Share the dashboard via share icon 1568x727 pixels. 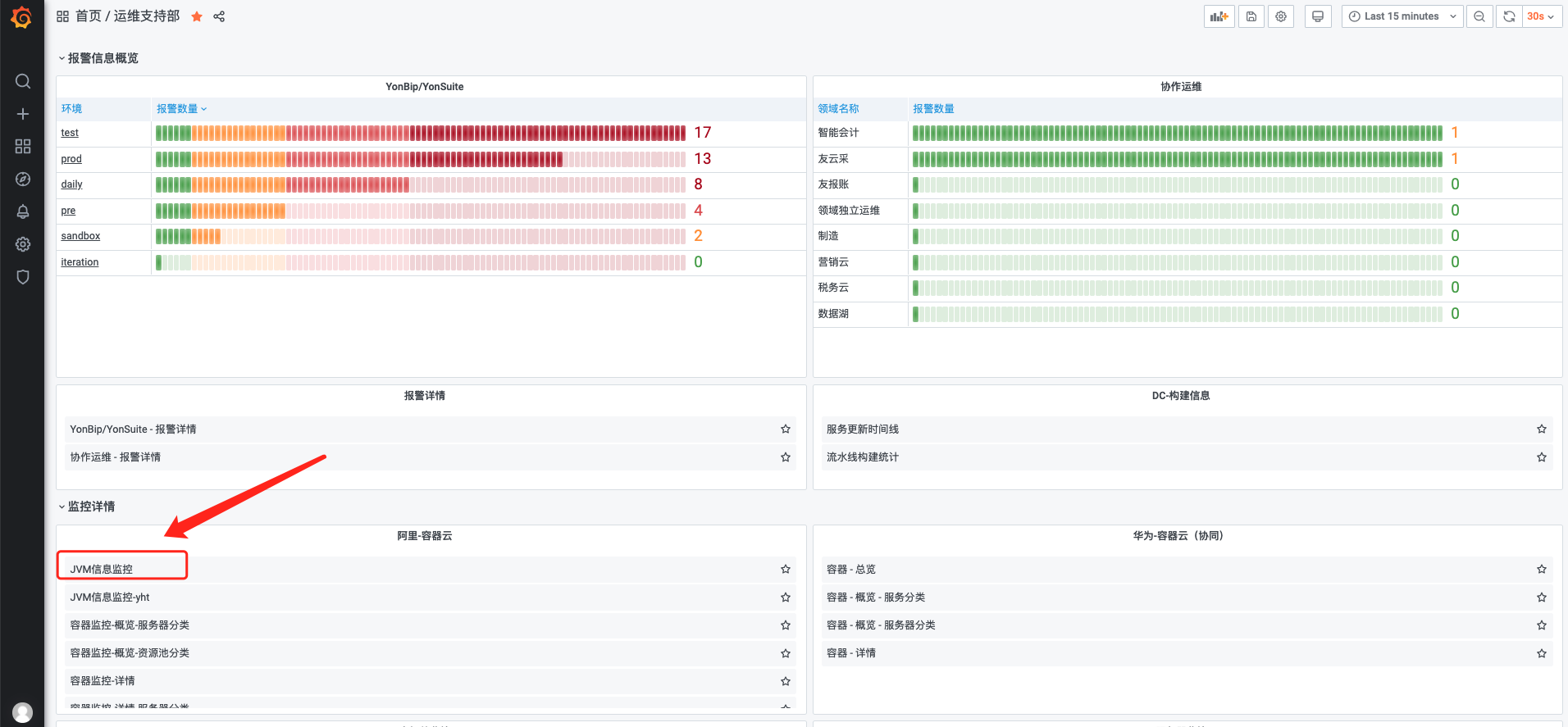(219, 16)
